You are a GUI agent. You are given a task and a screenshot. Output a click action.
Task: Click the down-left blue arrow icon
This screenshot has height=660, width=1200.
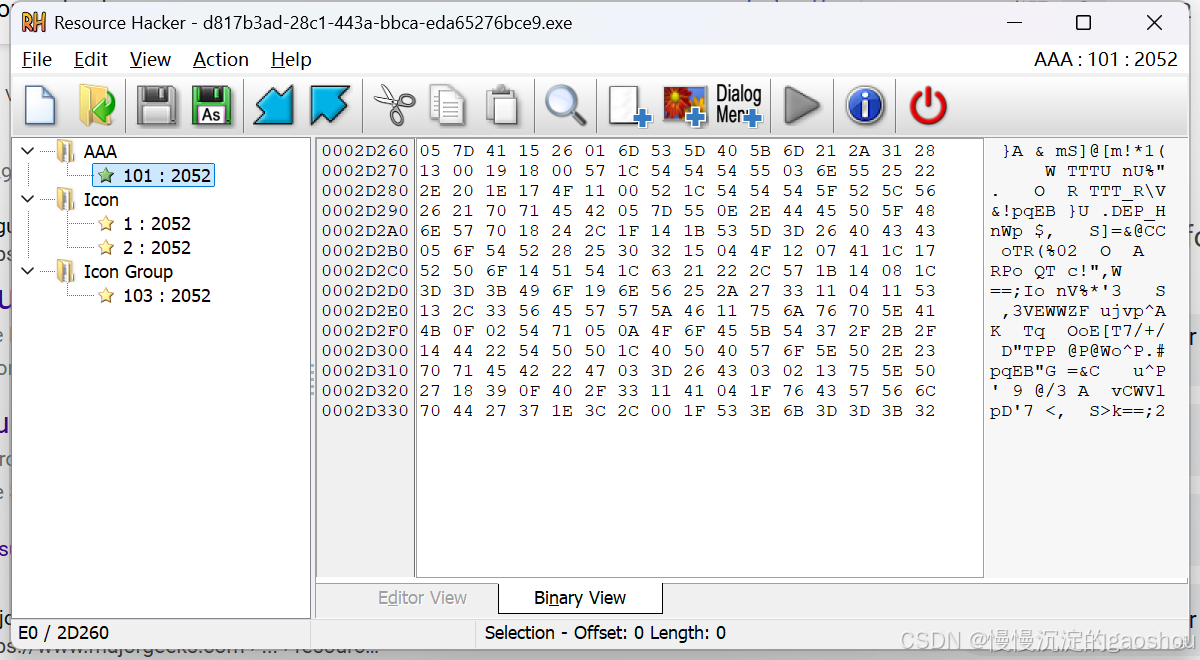click(273, 105)
